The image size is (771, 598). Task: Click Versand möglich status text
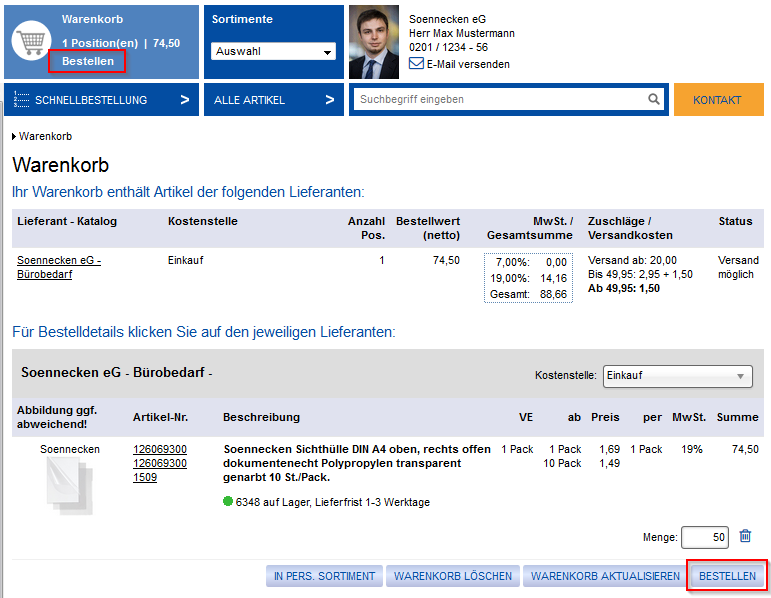coord(738,267)
